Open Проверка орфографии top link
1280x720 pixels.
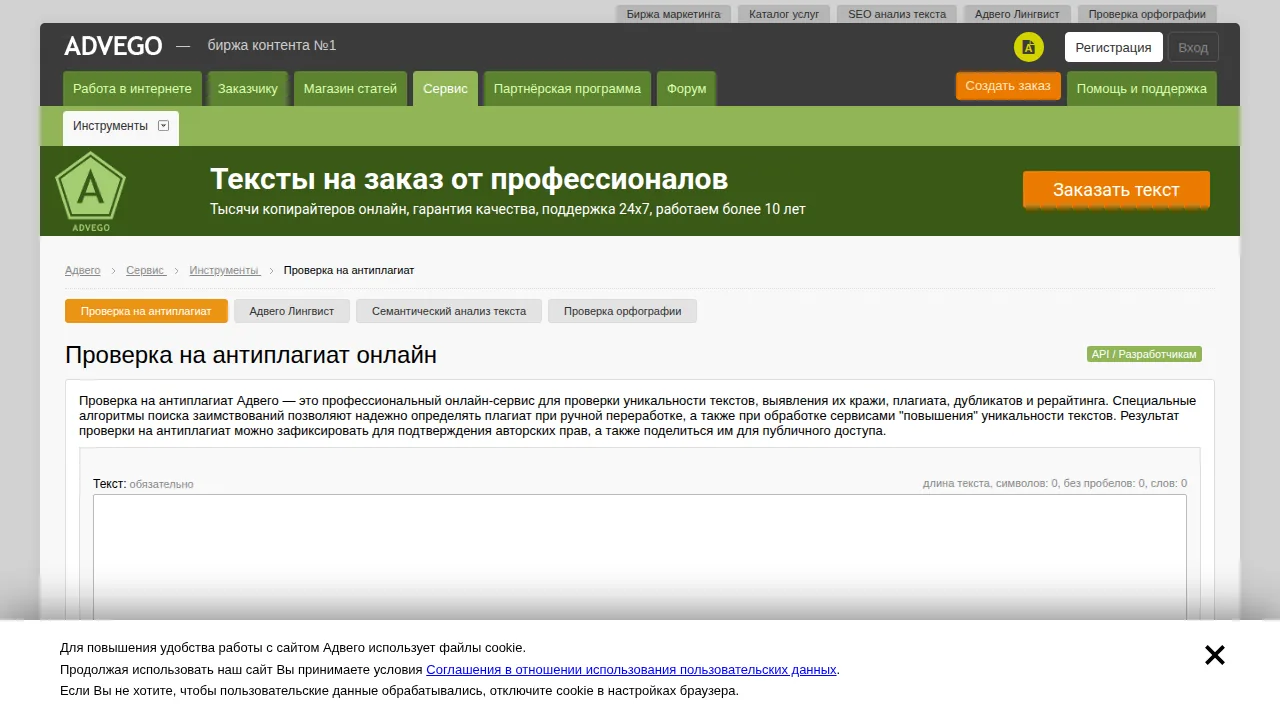pos(1147,14)
